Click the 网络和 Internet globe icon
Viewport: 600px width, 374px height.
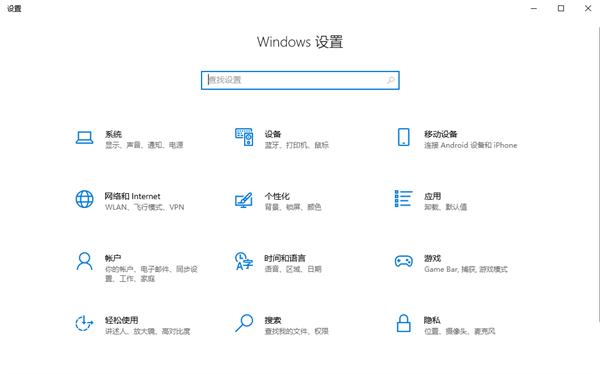coord(84,199)
